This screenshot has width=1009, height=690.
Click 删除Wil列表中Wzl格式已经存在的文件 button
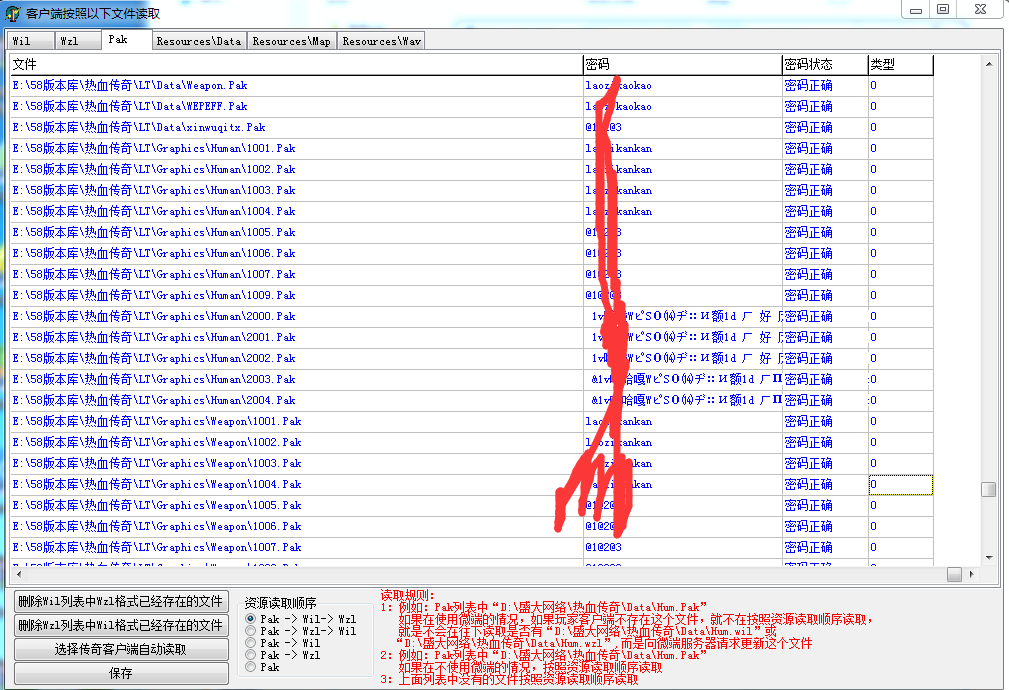pyautogui.click(x=121, y=601)
